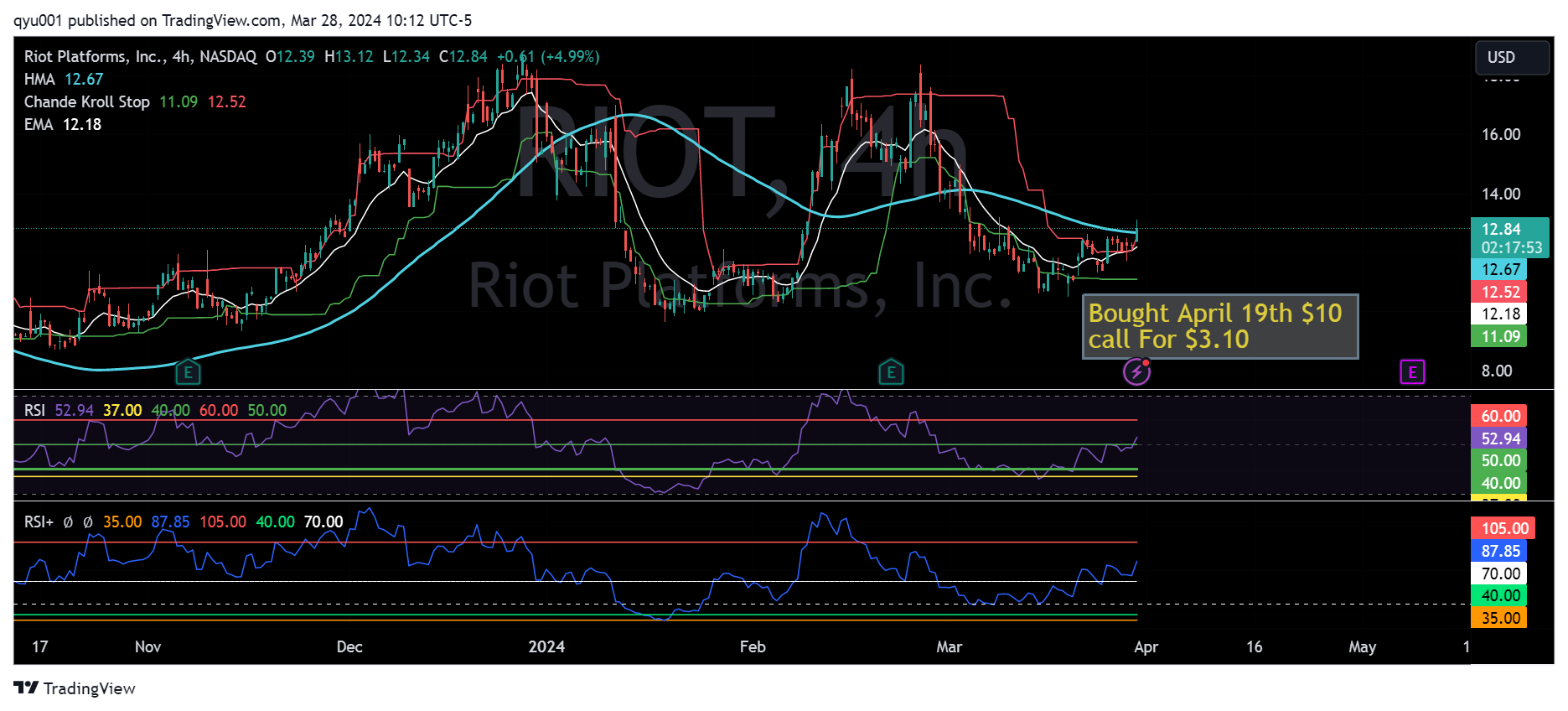Click the RSI indicator legend label

pos(34,410)
